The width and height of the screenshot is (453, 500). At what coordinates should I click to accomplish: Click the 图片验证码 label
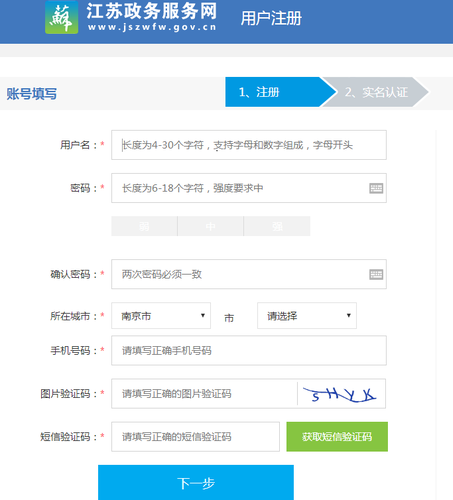point(68,394)
